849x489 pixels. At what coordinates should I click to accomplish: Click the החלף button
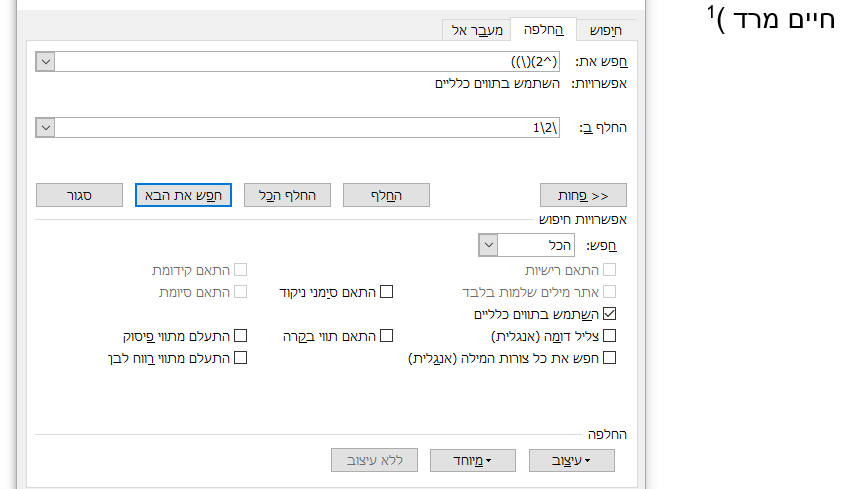pos(386,195)
